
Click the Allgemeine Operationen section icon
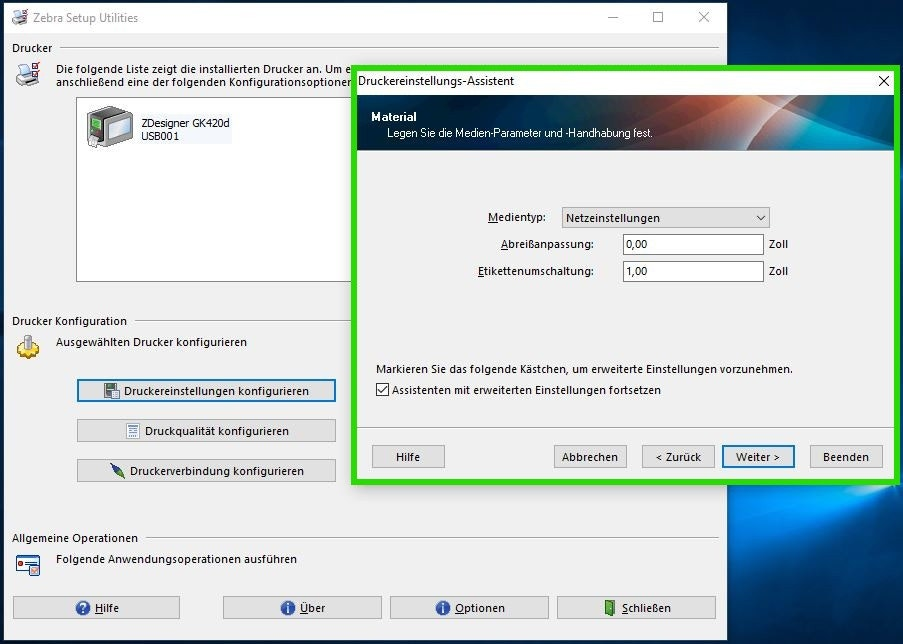(28, 565)
